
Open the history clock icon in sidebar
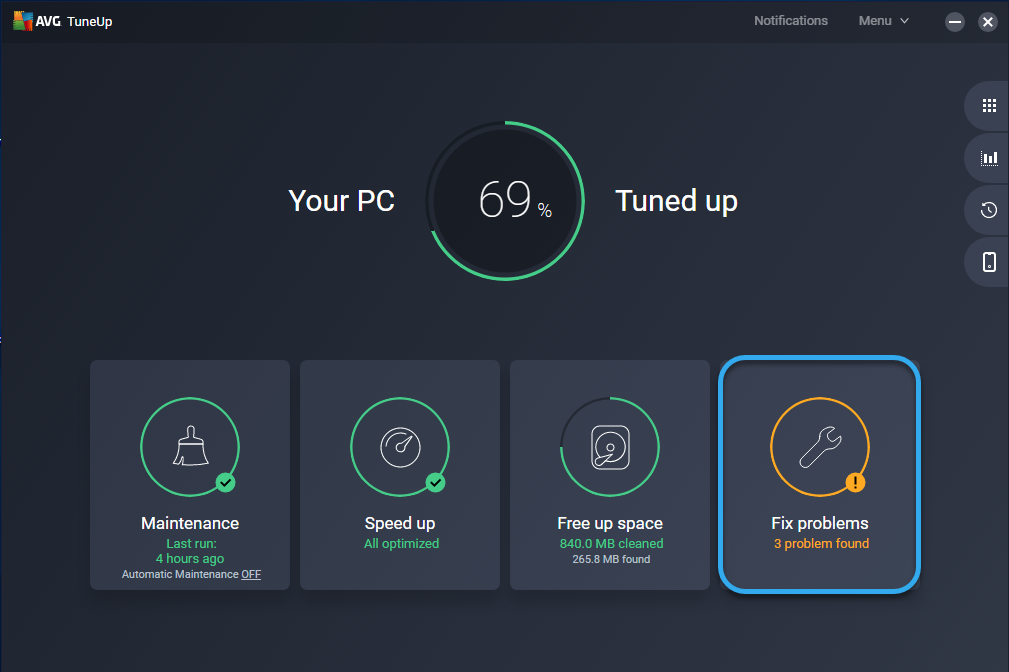click(988, 210)
